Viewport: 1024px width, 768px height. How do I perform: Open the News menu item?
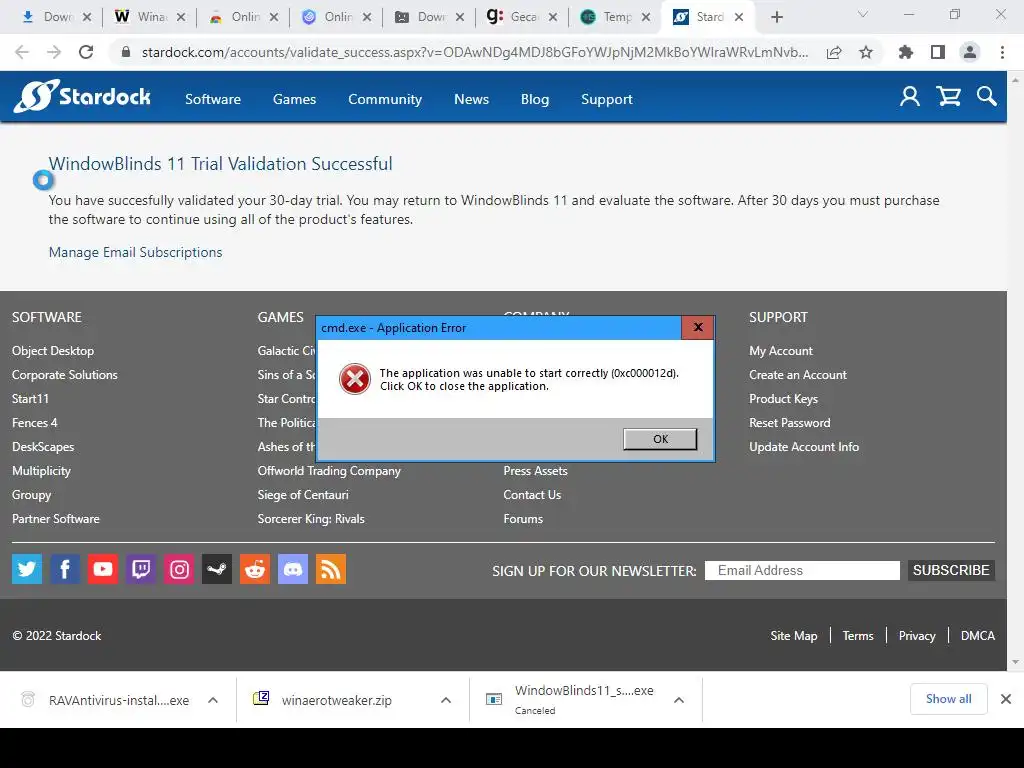click(x=472, y=99)
